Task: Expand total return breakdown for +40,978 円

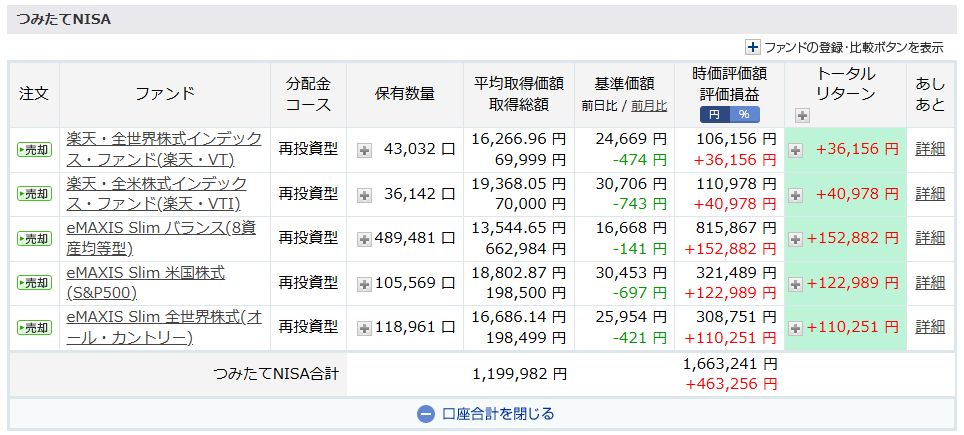Action: 796,195
